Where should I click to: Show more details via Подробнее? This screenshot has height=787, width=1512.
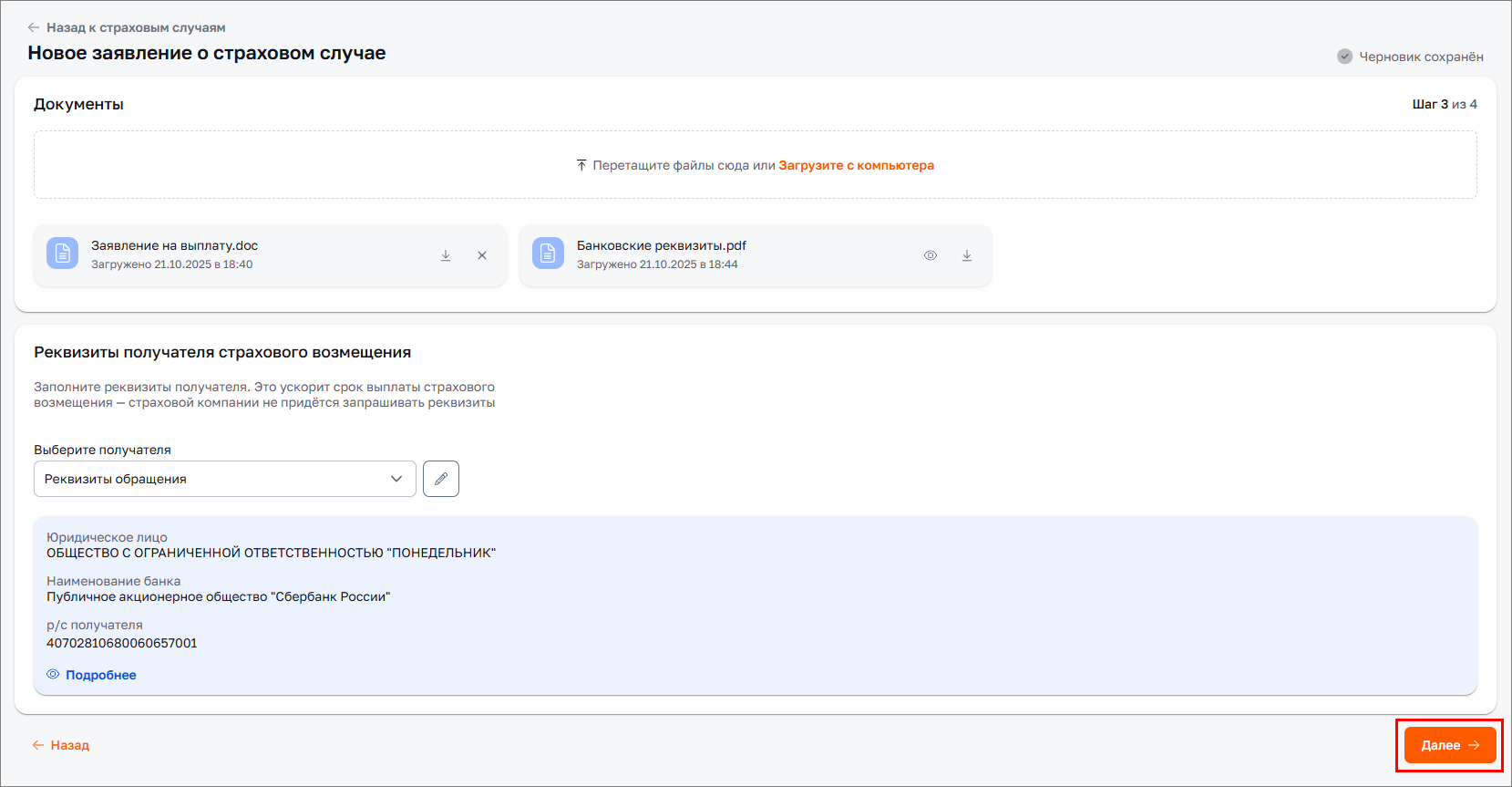click(x=100, y=675)
